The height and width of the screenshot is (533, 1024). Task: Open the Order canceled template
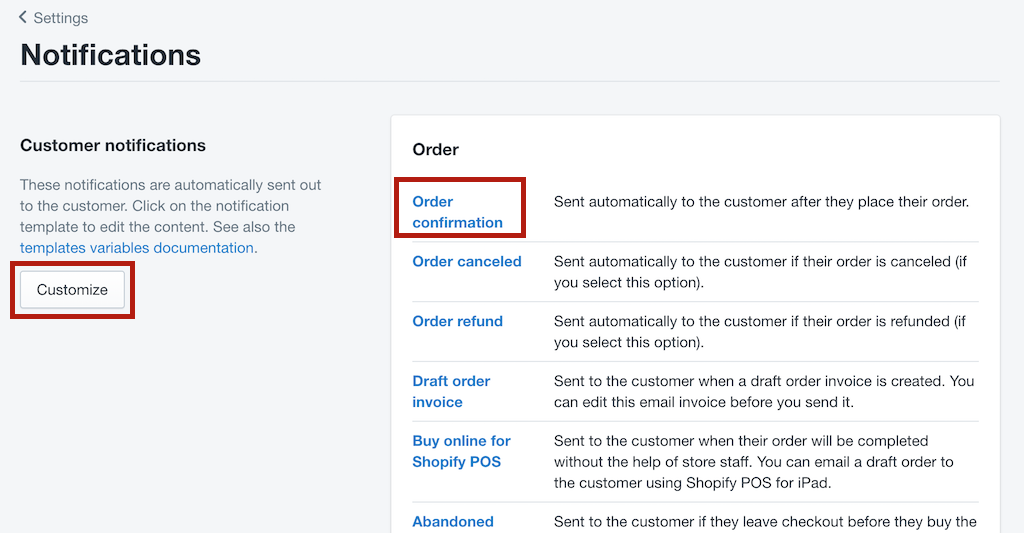click(x=467, y=261)
